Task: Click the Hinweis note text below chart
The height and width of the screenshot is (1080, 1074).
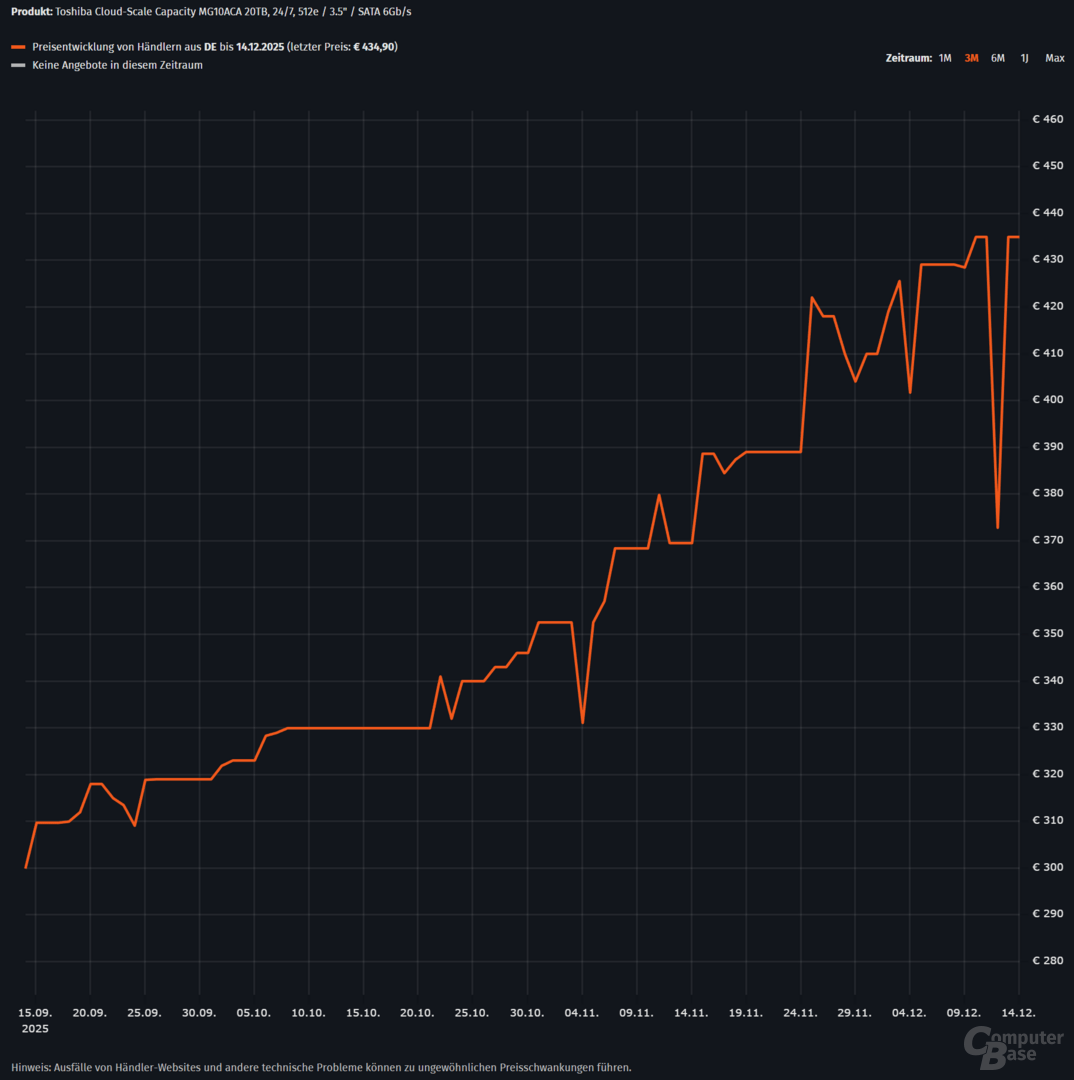Action: tap(321, 1067)
